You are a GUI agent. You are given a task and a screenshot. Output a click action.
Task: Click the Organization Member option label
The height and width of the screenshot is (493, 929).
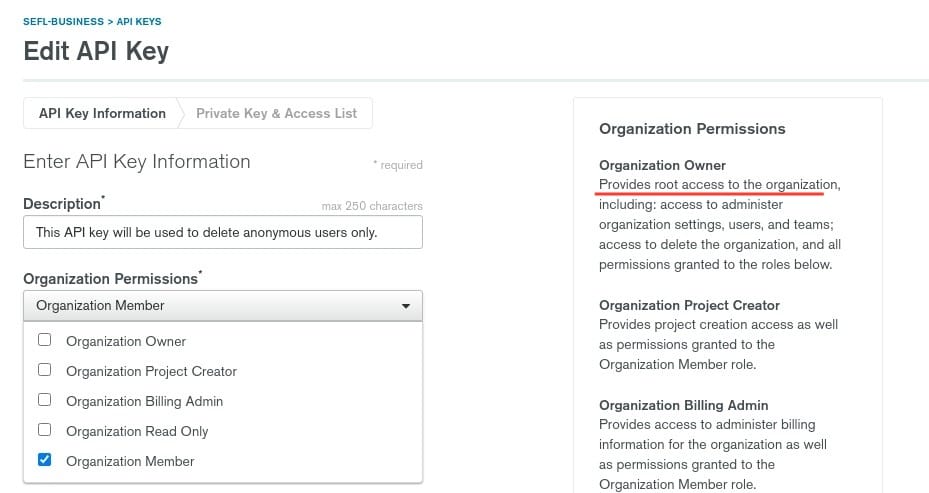pos(130,461)
